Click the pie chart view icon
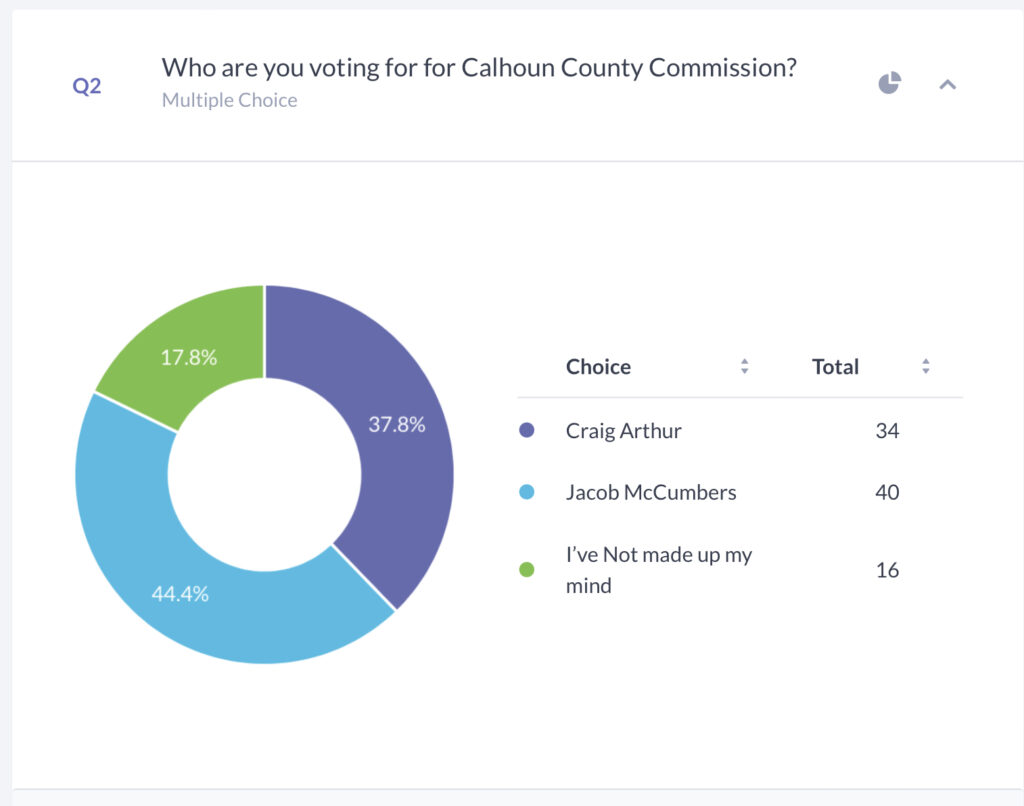 point(889,83)
